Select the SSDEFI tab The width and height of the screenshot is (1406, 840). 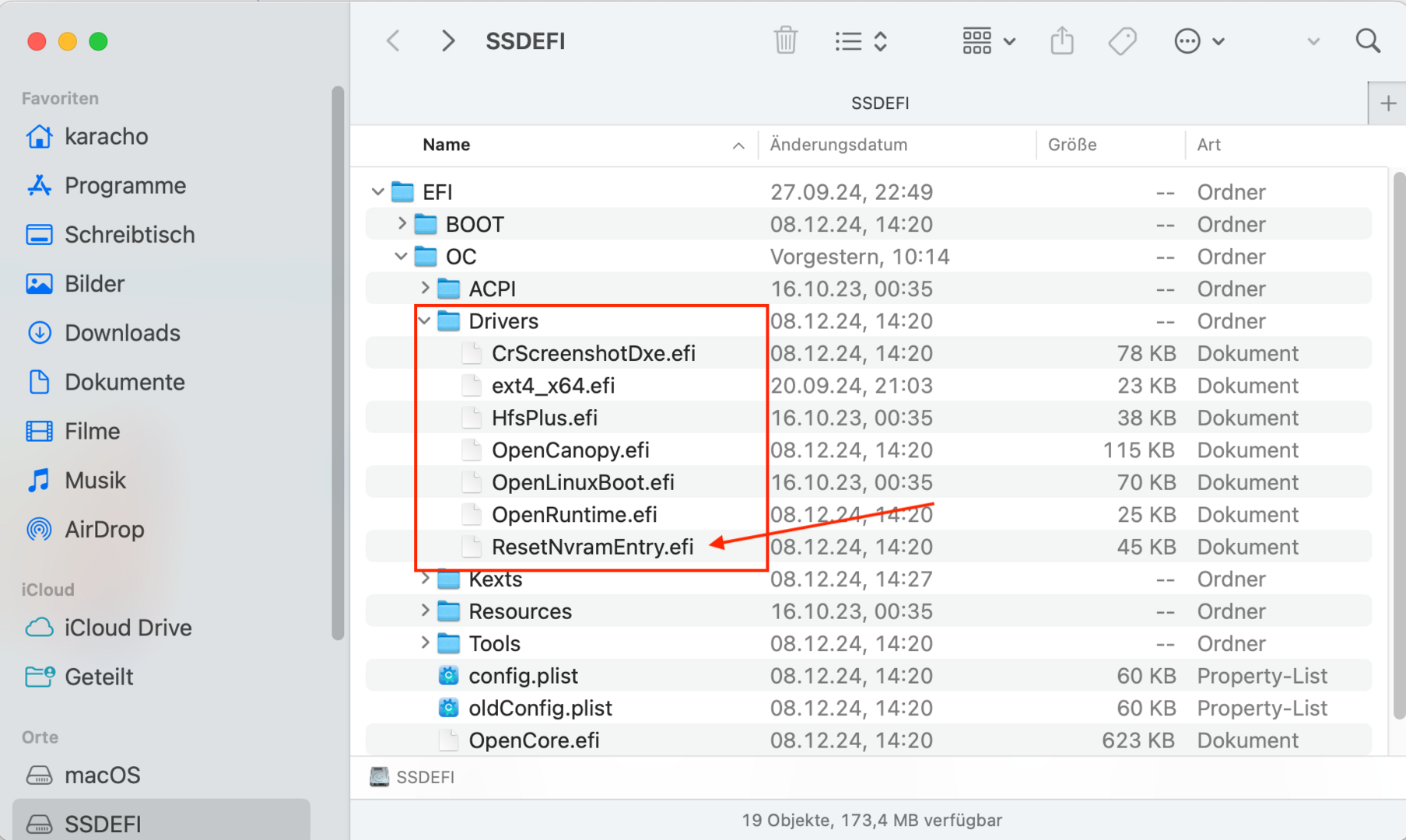pos(880,103)
